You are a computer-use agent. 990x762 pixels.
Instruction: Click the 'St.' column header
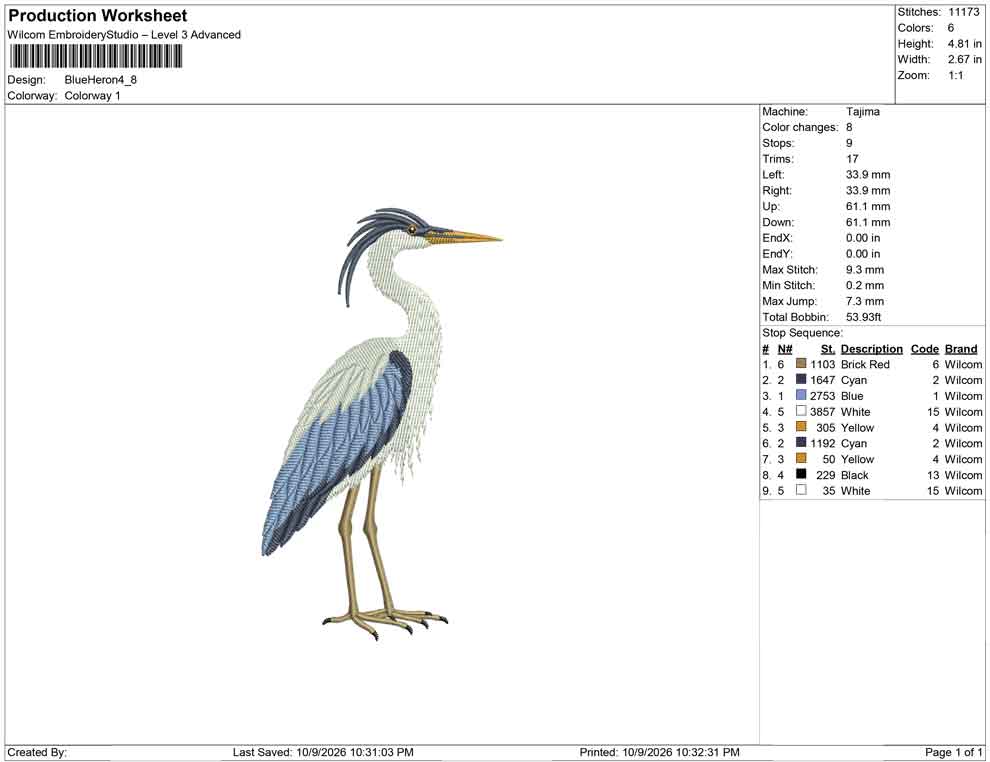pos(828,349)
